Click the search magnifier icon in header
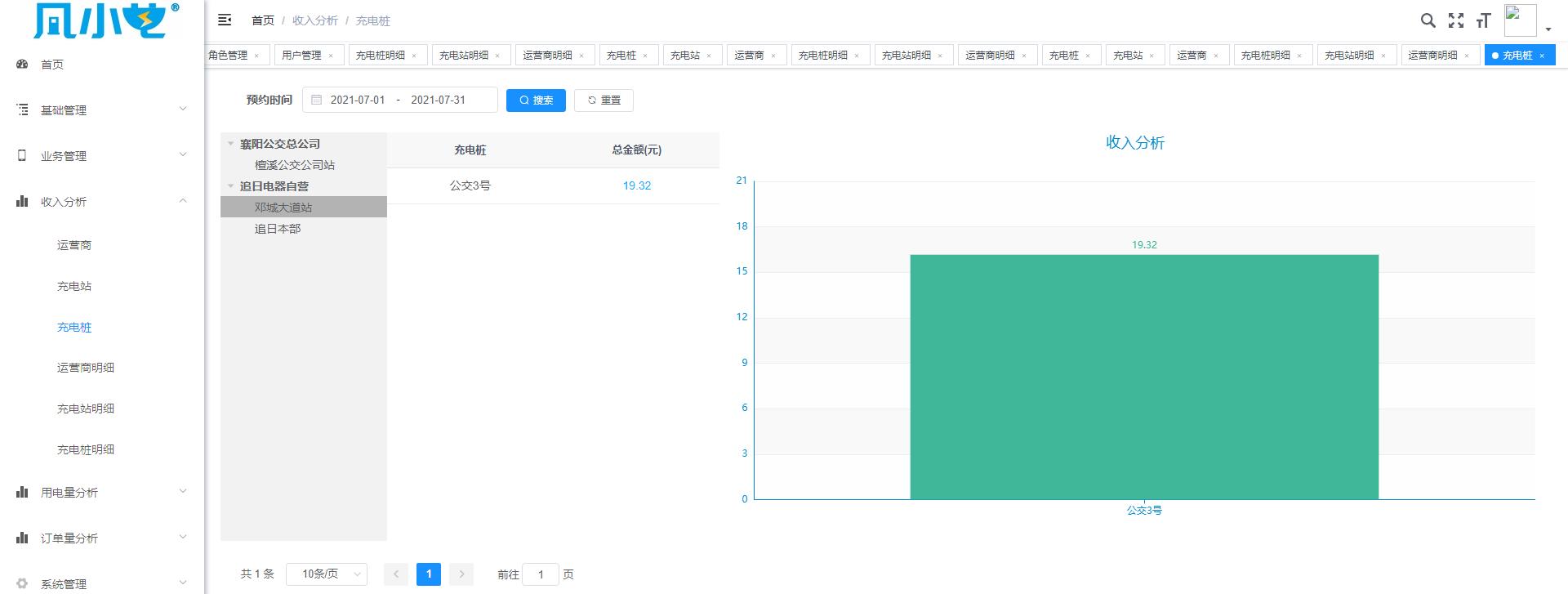The image size is (1568, 594). click(x=1428, y=20)
